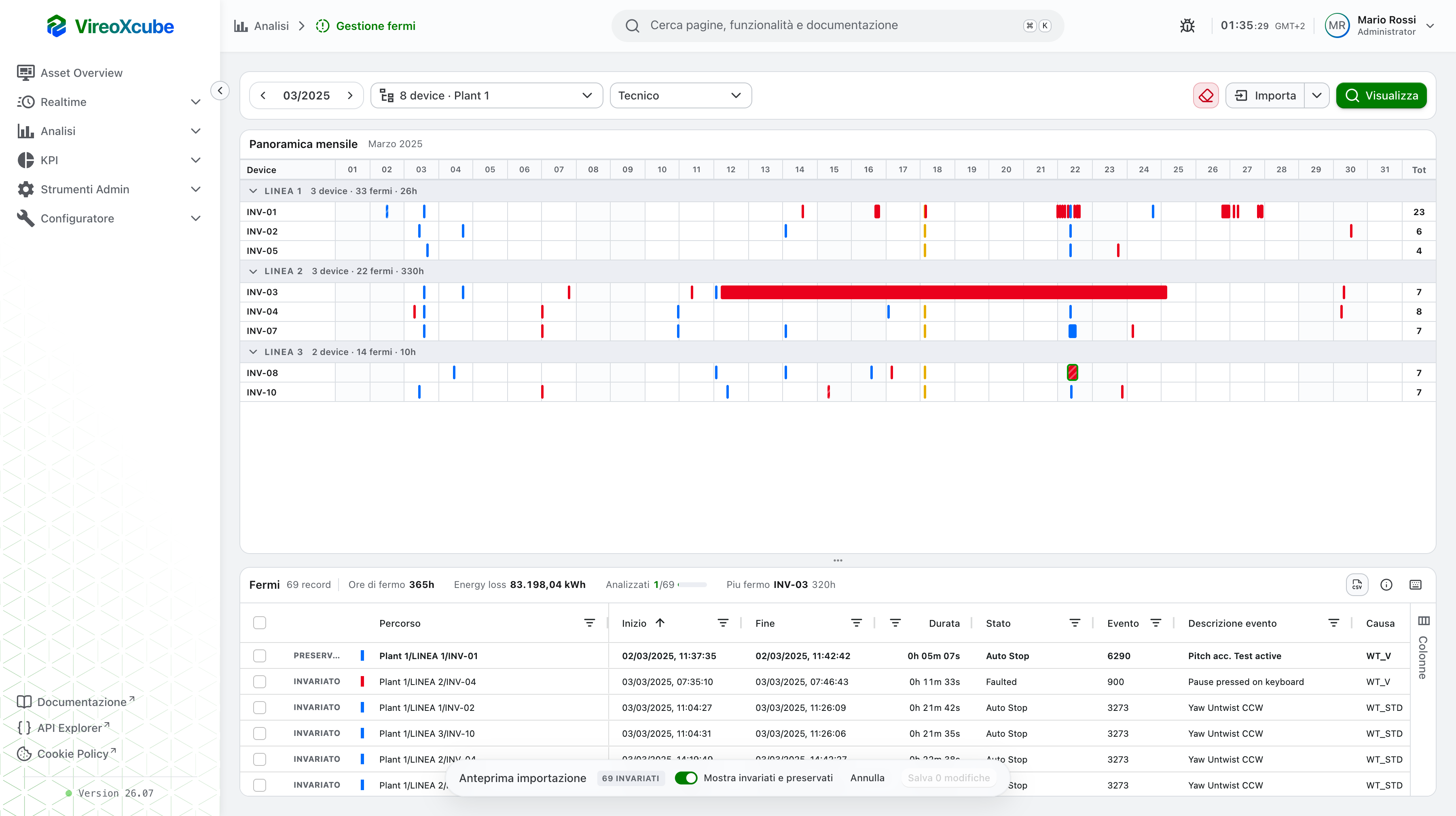Open the Tecnico dropdown
Viewport: 1456px width, 816px height.
tap(681, 95)
